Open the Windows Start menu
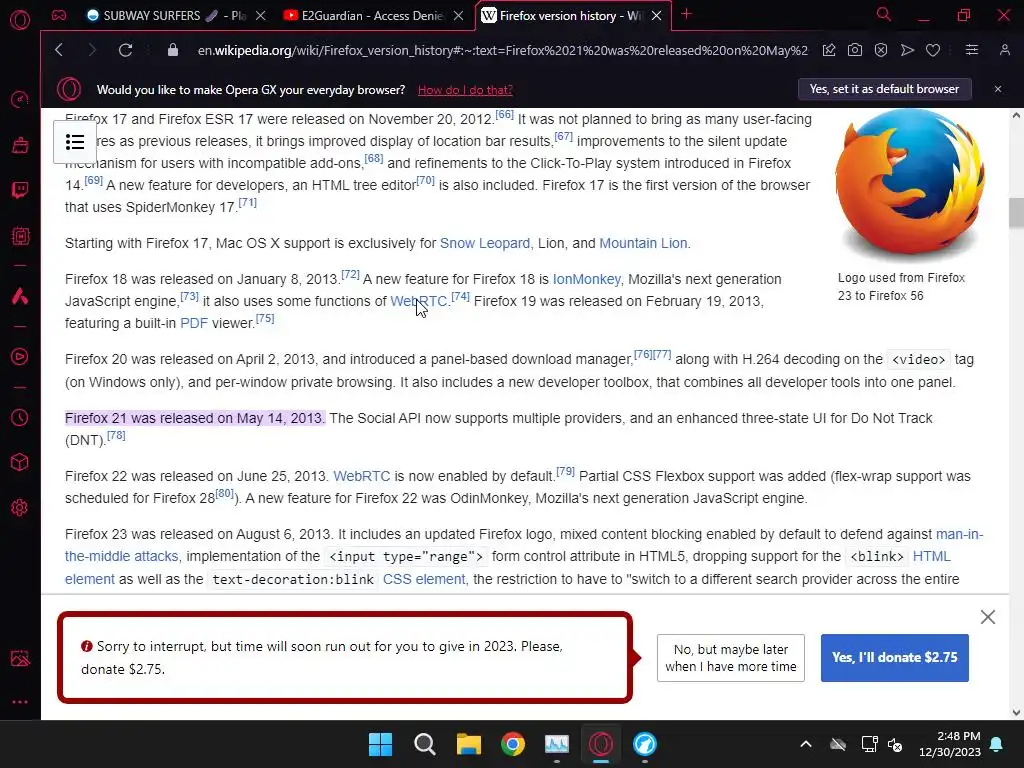The height and width of the screenshot is (768, 1024). tap(380, 744)
